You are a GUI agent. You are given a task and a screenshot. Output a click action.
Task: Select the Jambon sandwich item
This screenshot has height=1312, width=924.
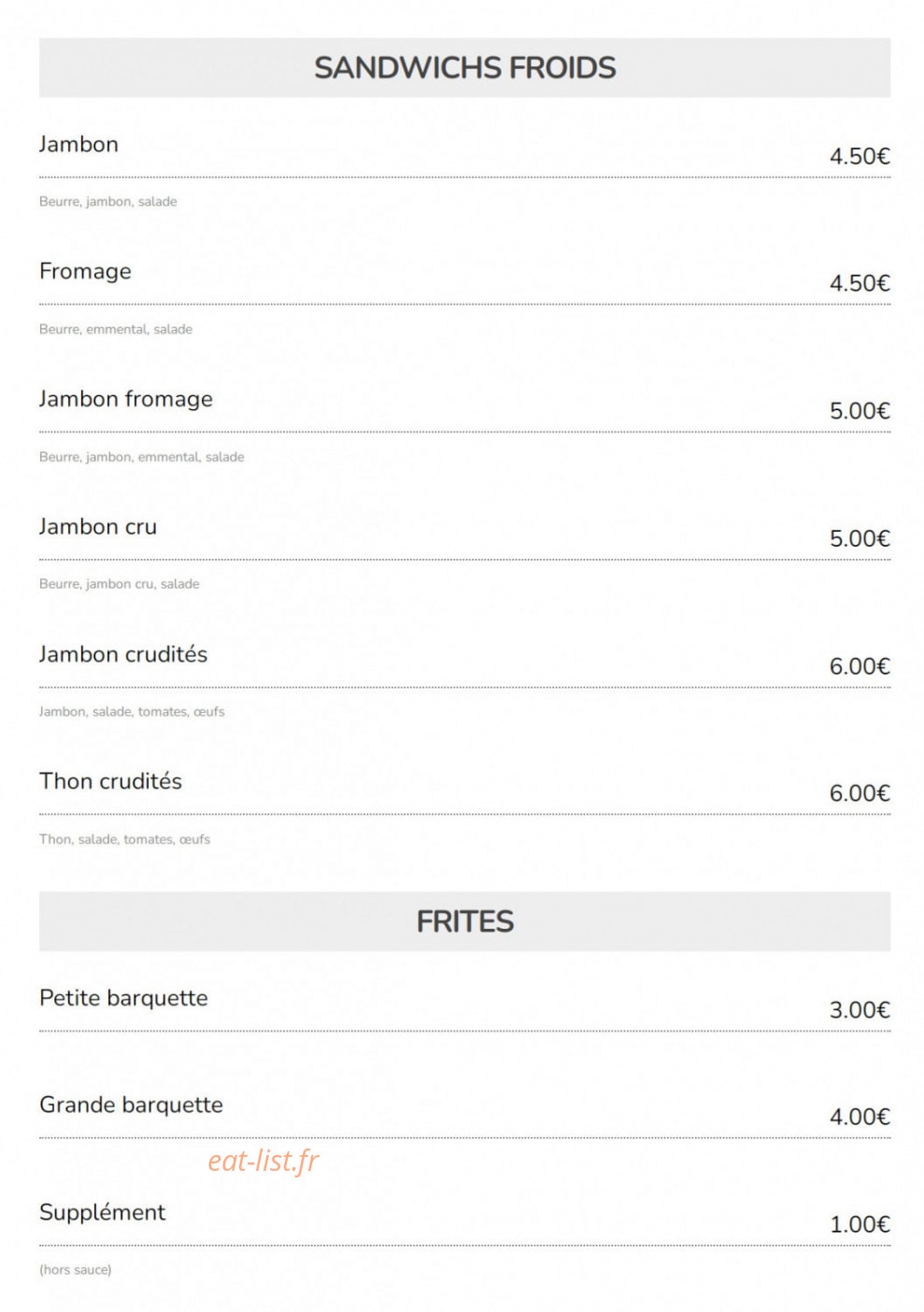point(78,144)
